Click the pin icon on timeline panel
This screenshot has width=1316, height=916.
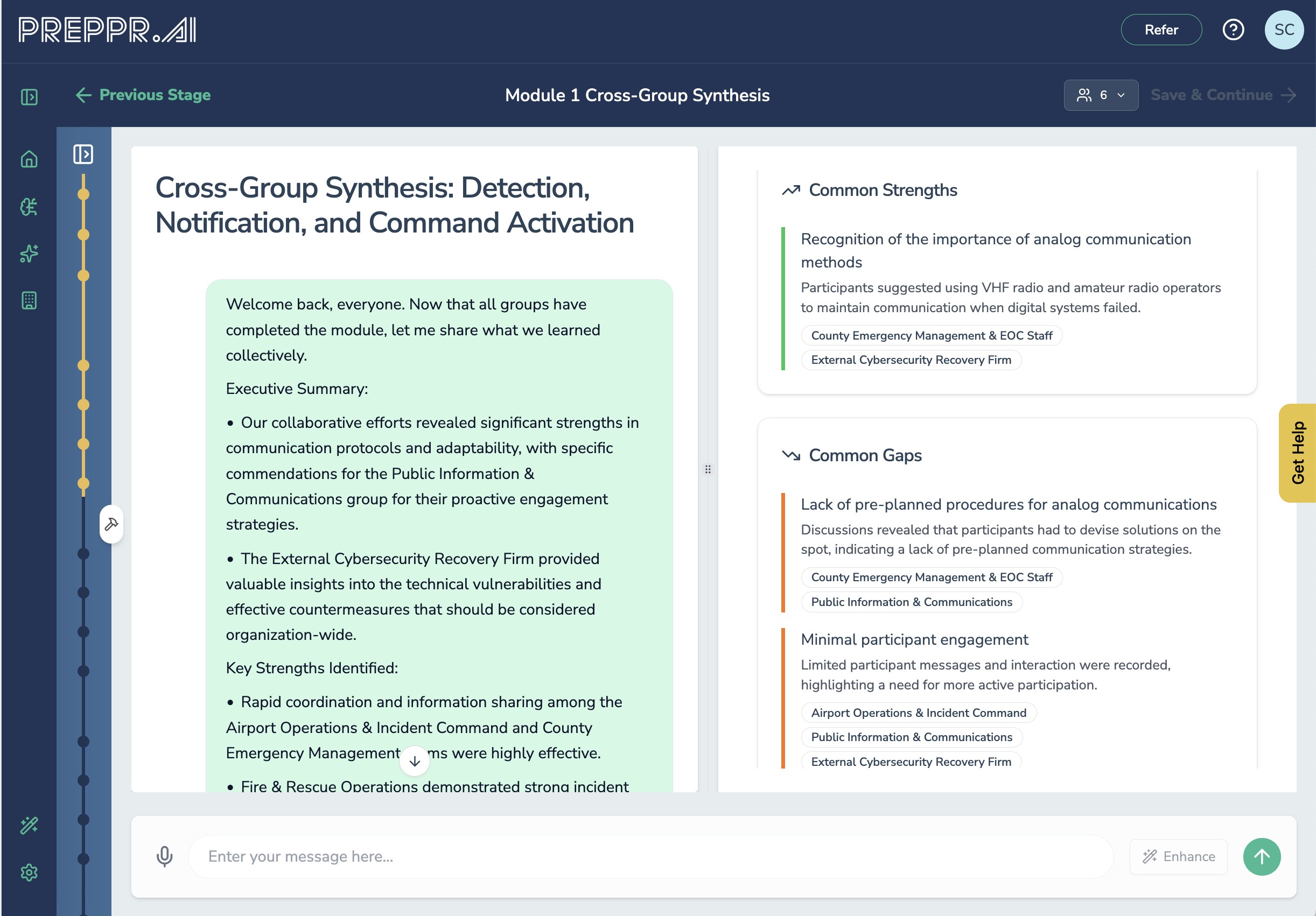pos(111,524)
